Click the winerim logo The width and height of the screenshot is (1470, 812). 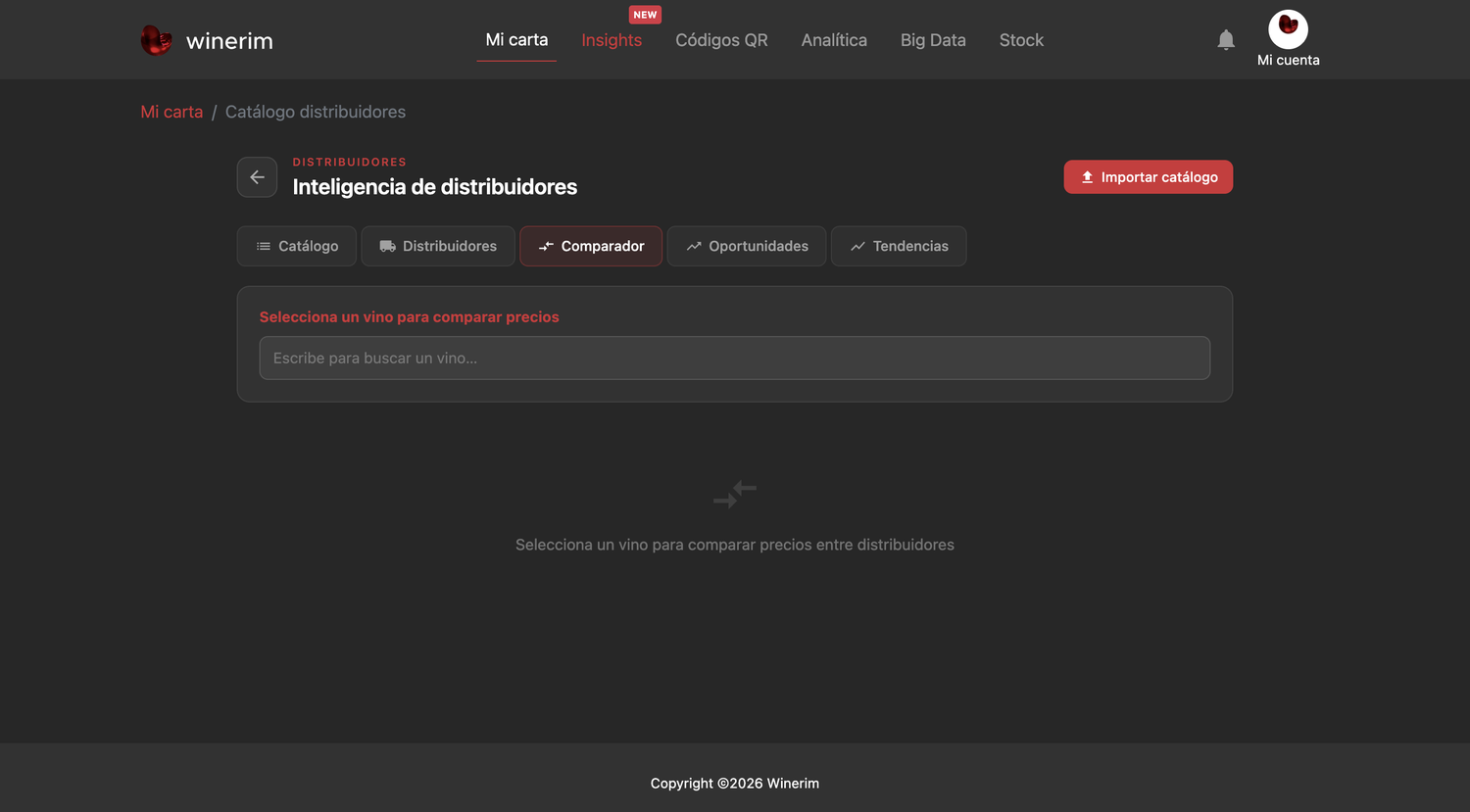207,40
